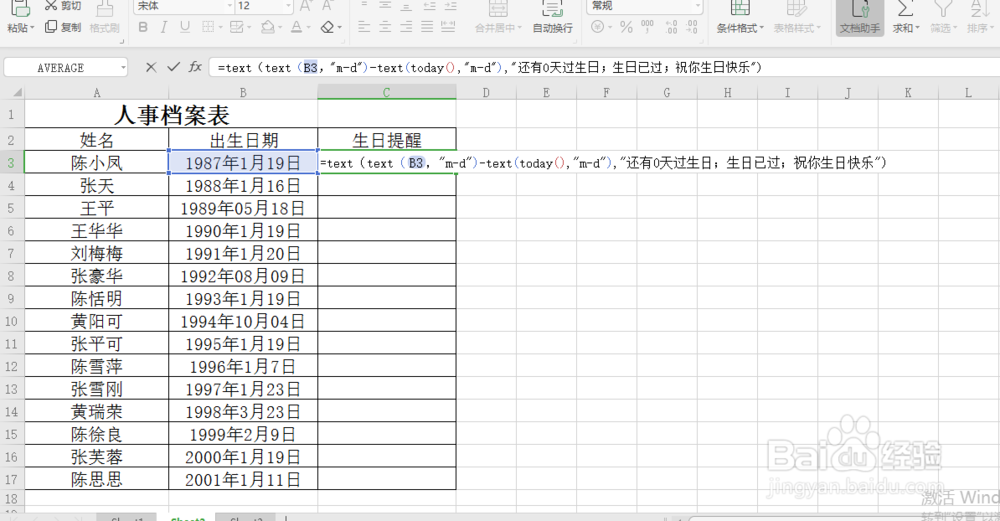Viewport: 1000px width, 521px height.
Task: Open the Paste (粘贴) dropdown arrow
Action: (x=32, y=29)
